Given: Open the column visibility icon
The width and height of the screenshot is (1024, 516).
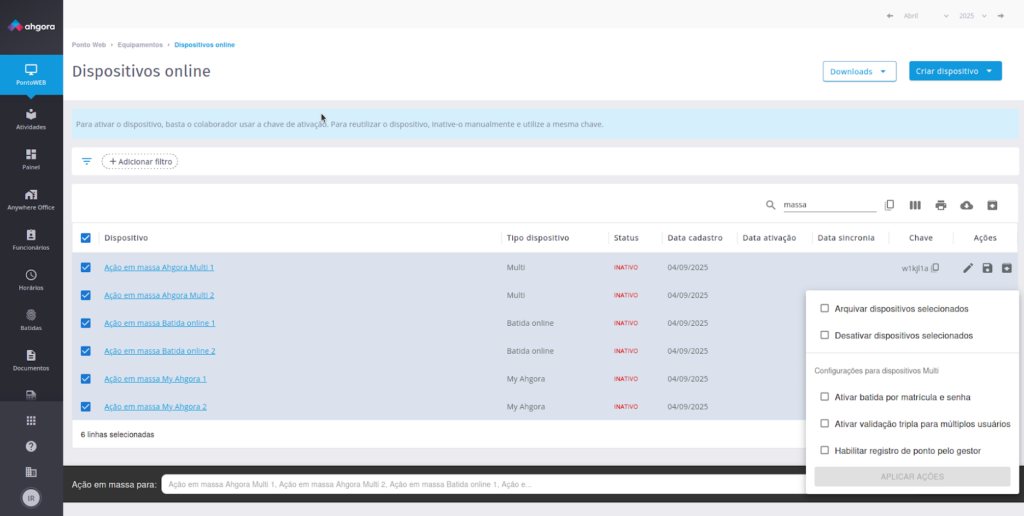Looking at the screenshot, I should click(915, 205).
